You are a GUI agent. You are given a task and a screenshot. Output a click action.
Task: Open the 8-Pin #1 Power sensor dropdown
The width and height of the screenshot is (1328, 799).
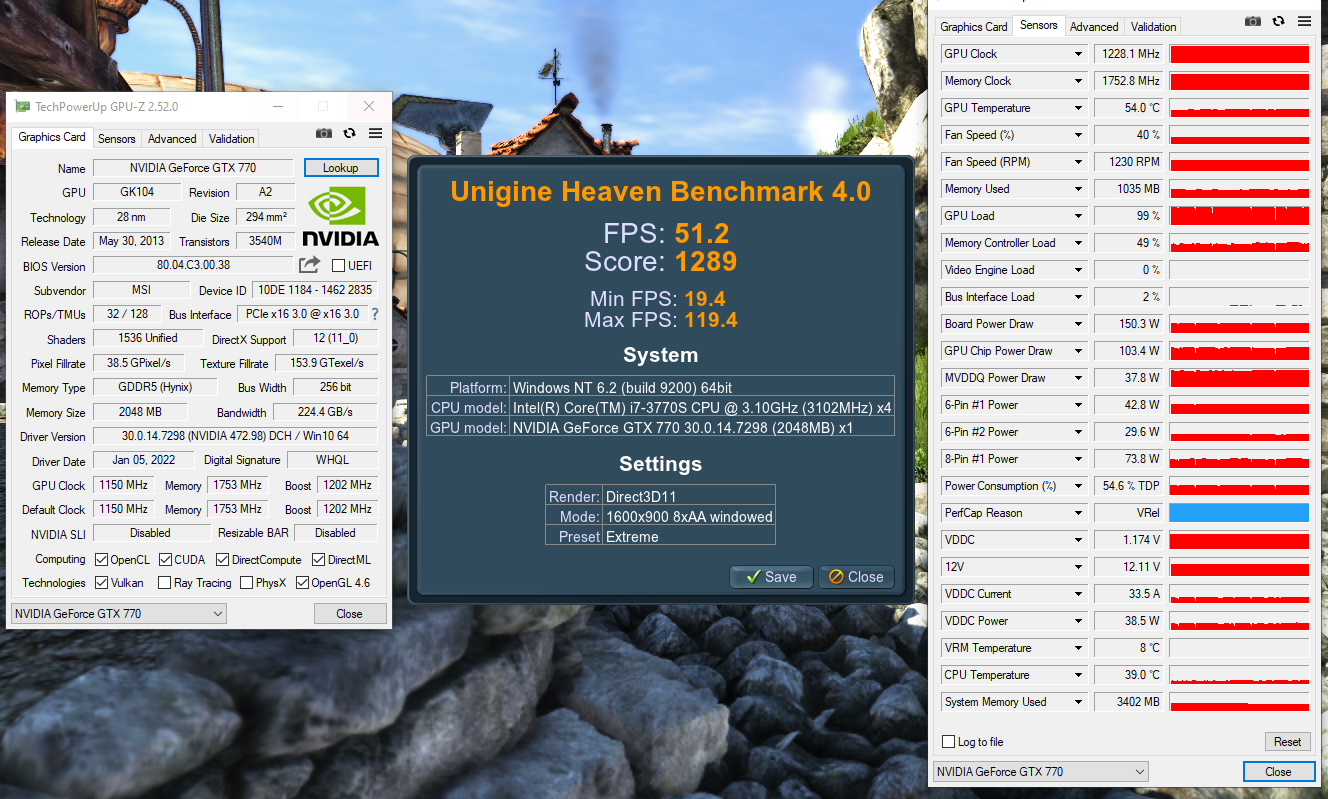(x=1078, y=459)
